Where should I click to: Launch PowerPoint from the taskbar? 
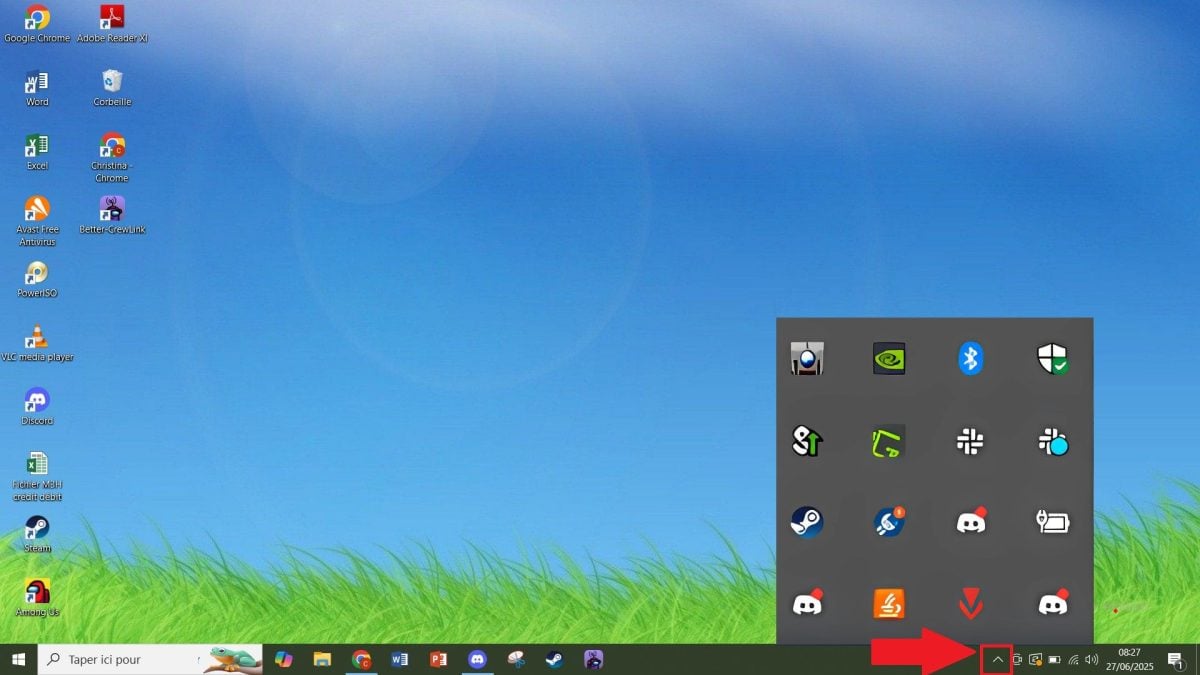tap(438, 660)
